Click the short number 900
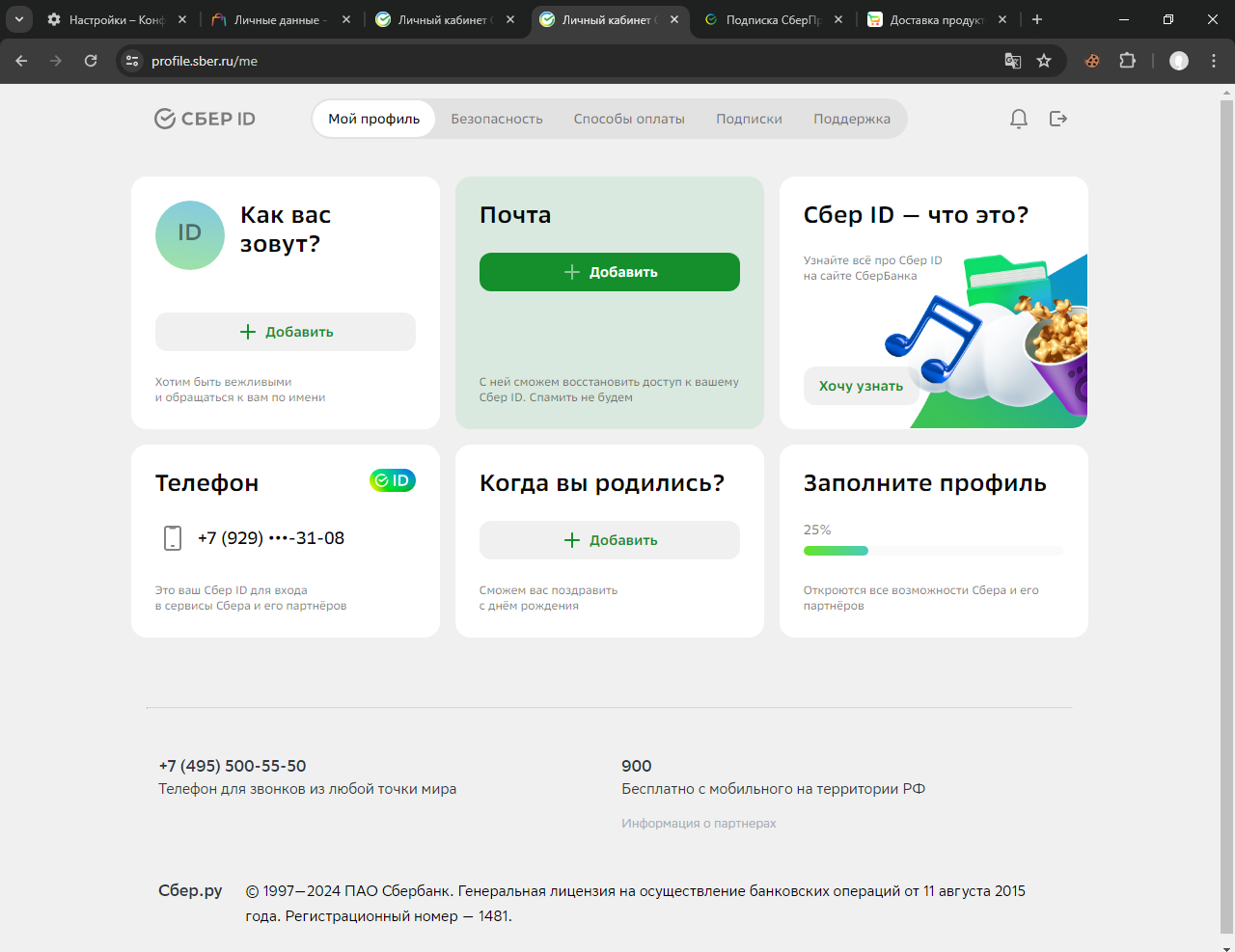This screenshot has width=1235, height=952. (637, 766)
